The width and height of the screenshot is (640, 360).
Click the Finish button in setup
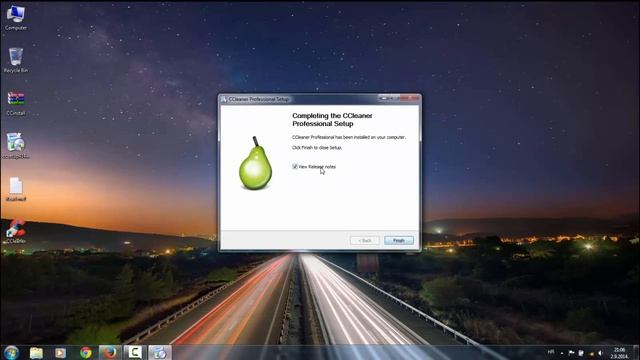(398, 240)
